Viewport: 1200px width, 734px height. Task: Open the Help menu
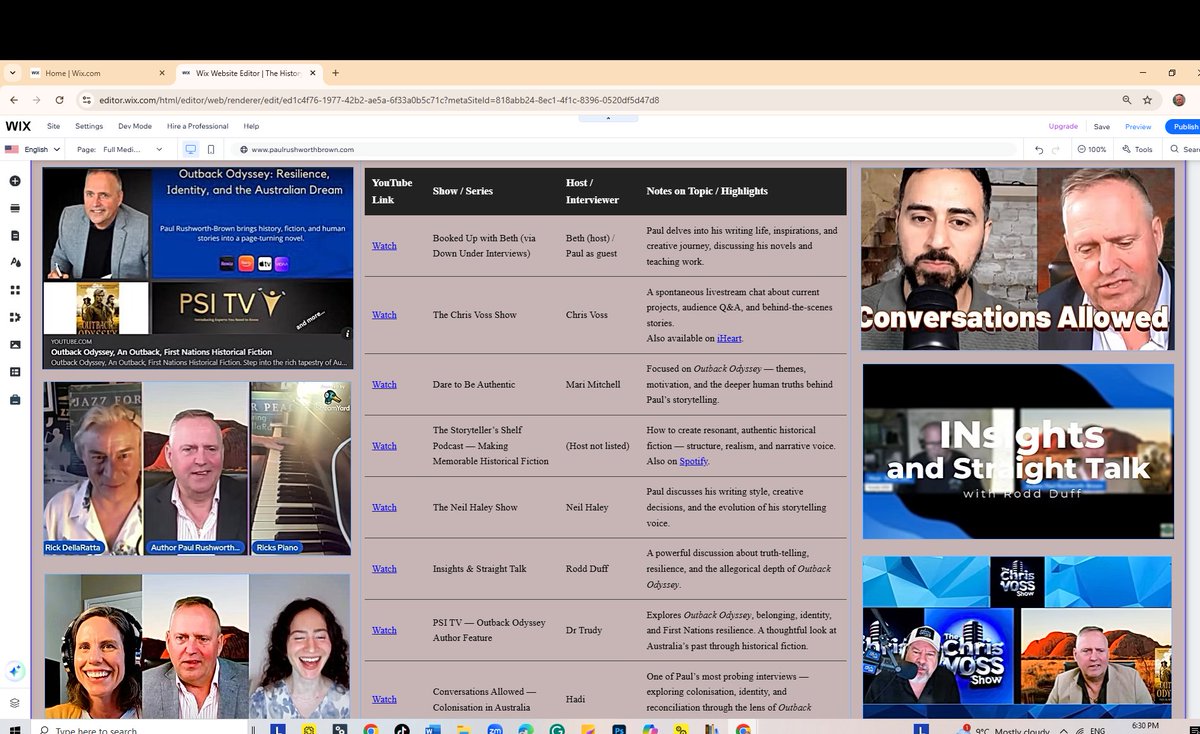[x=251, y=126]
